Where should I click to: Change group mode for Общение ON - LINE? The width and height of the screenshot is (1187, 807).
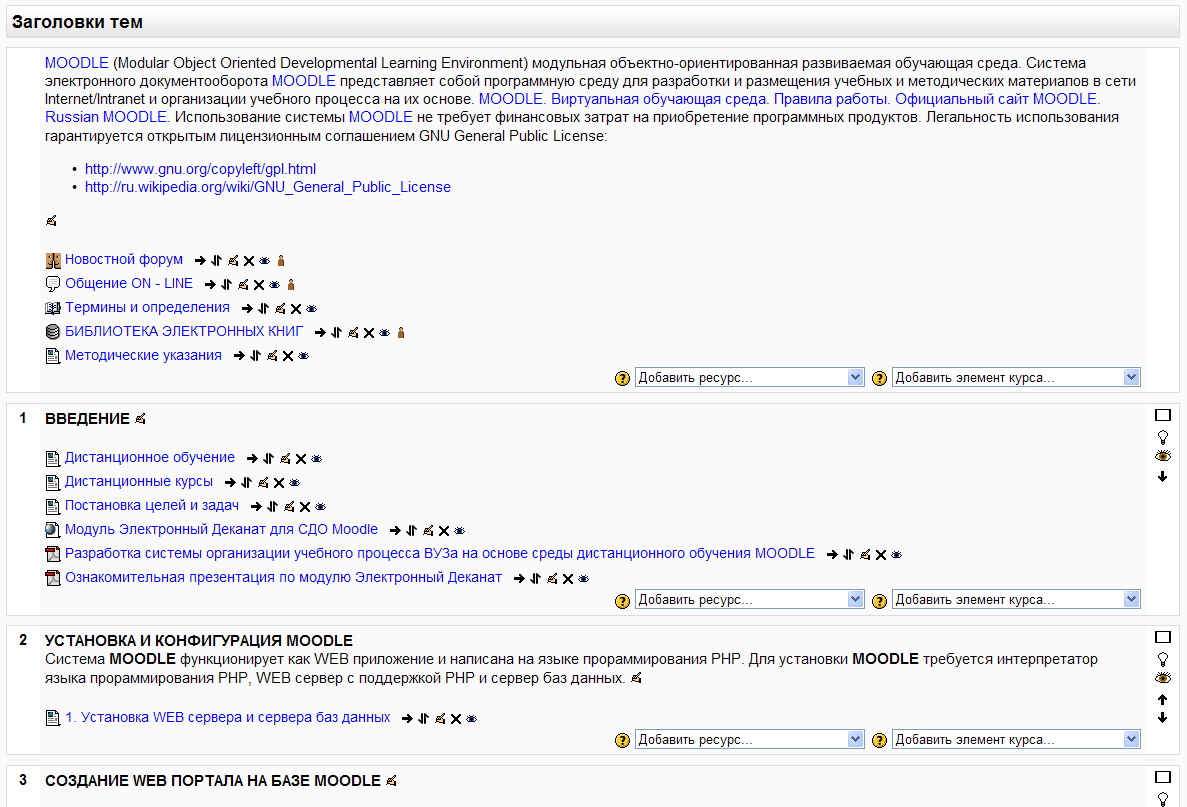[x=291, y=285]
